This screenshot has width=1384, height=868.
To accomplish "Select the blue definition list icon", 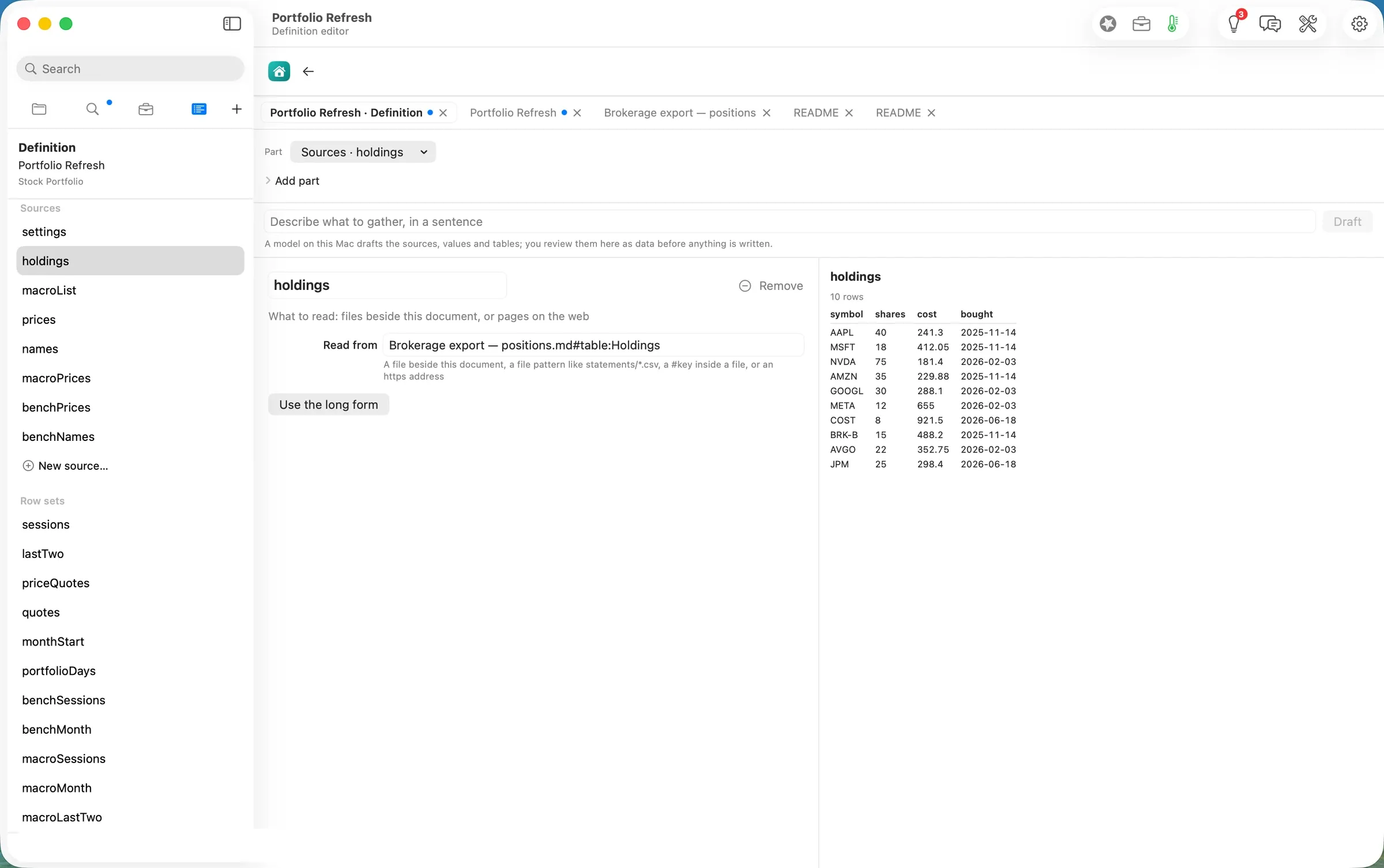I will (x=199, y=109).
